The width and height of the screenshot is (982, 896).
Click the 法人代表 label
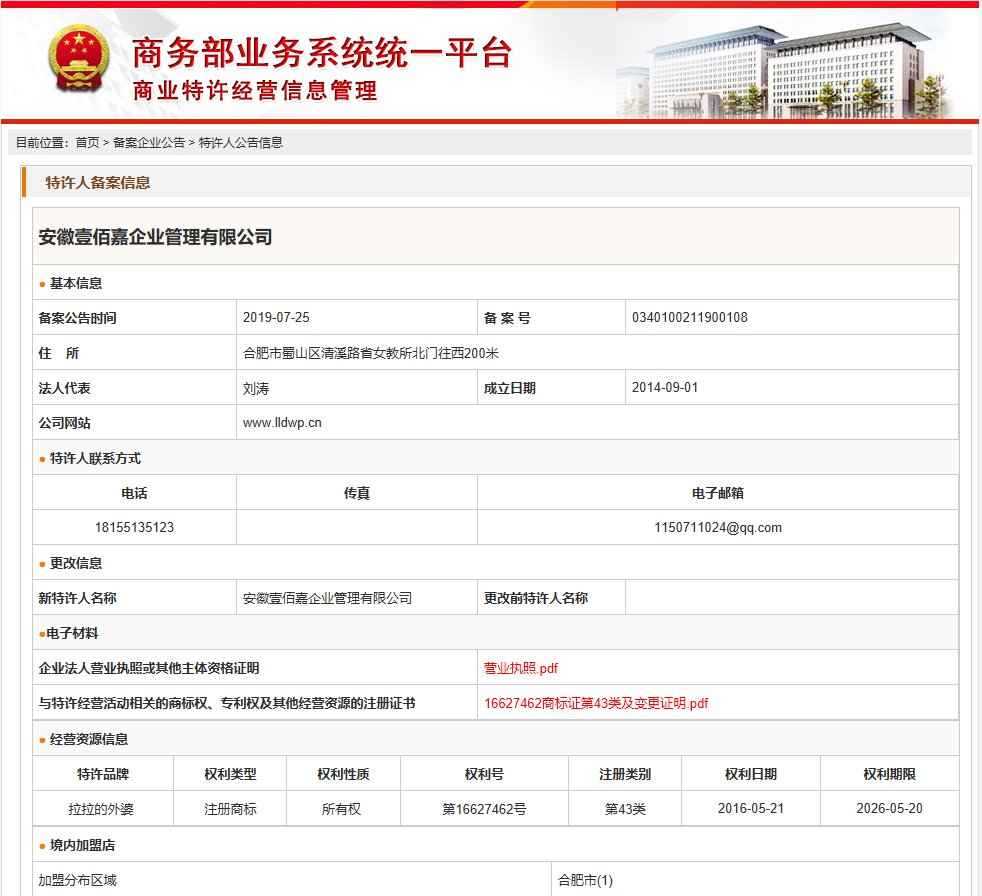(65, 388)
